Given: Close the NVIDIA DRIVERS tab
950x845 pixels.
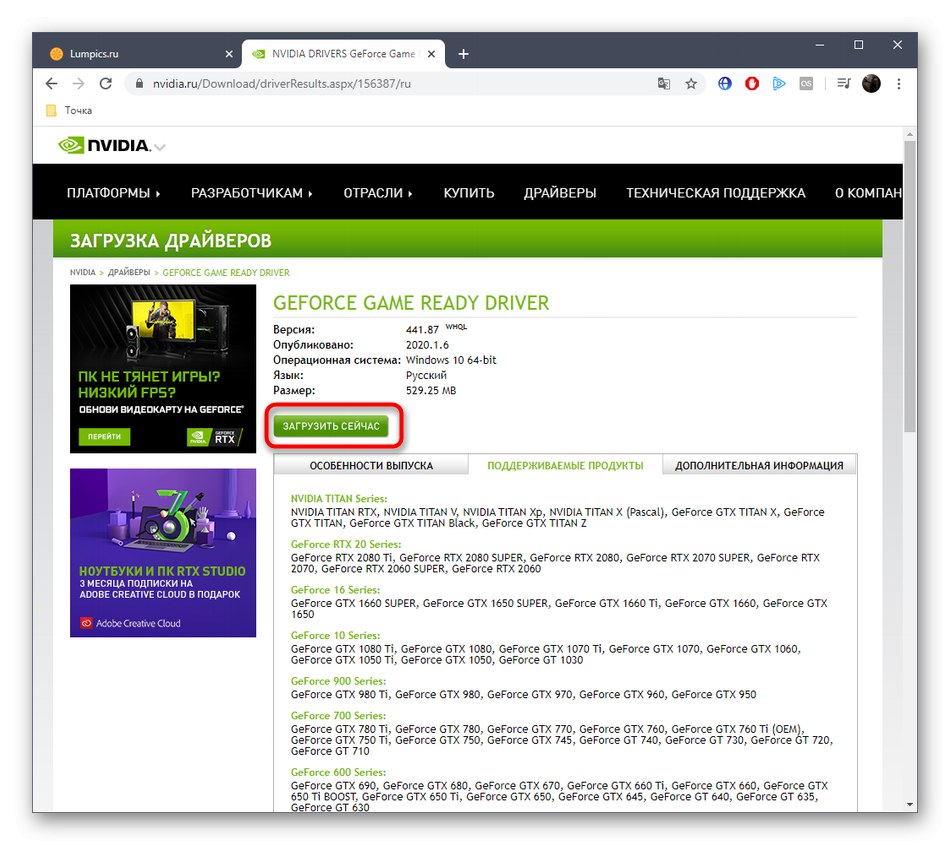Looking at the screenshot, I should point(431,54).
